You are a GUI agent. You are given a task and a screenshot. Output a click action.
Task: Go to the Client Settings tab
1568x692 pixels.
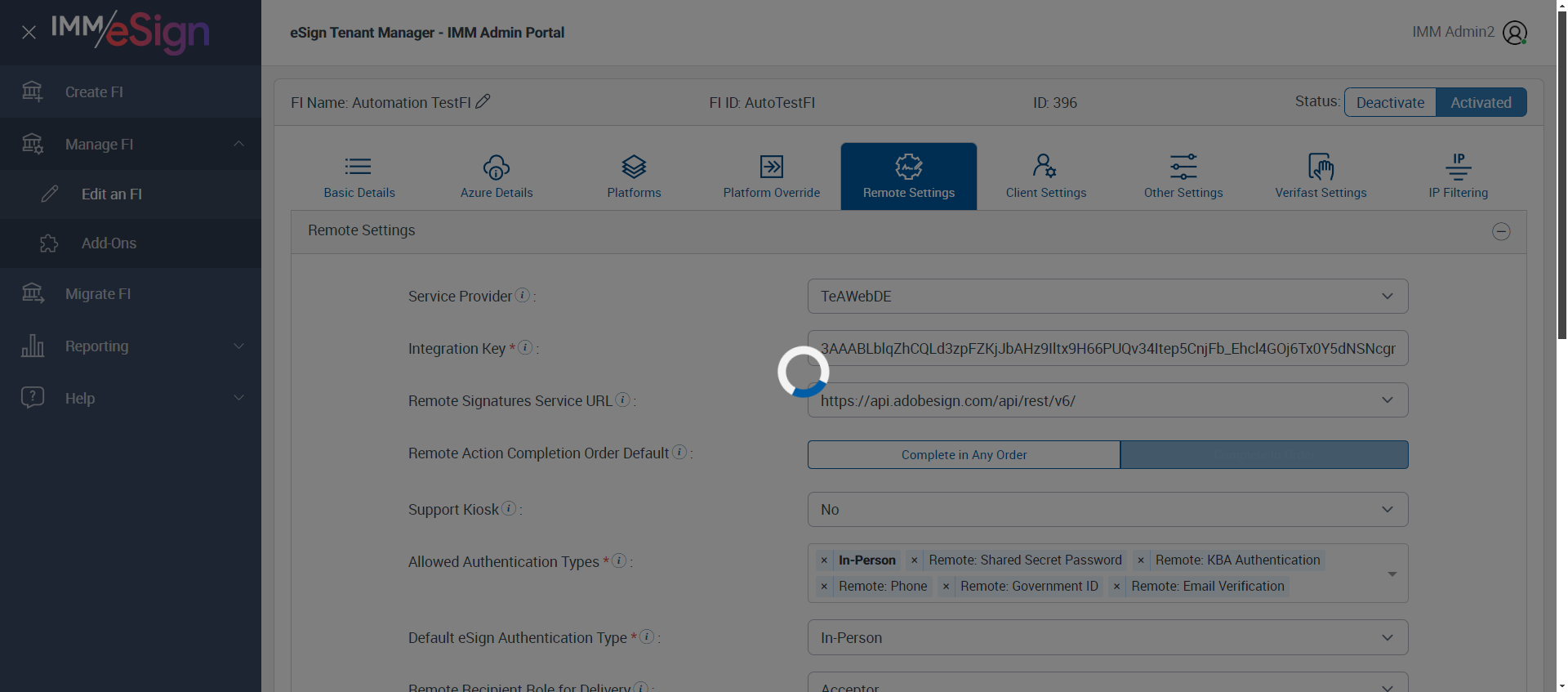click(1046, 176)
